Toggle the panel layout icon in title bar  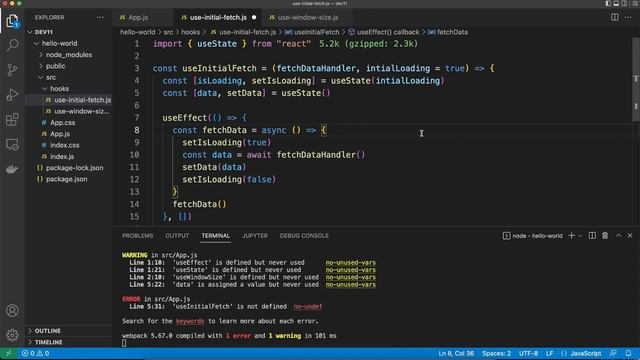click(616, 3)
